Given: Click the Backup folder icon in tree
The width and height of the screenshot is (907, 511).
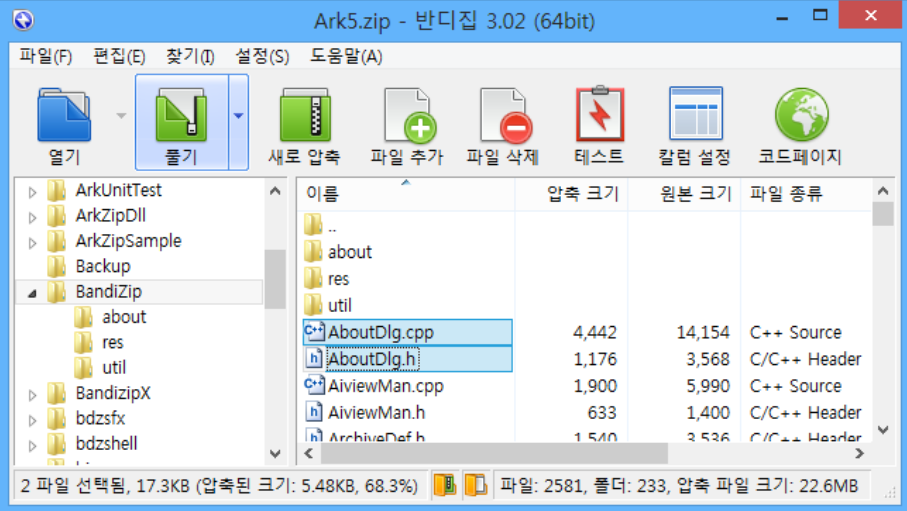Looking at the screenshot, I should (57, 266).
